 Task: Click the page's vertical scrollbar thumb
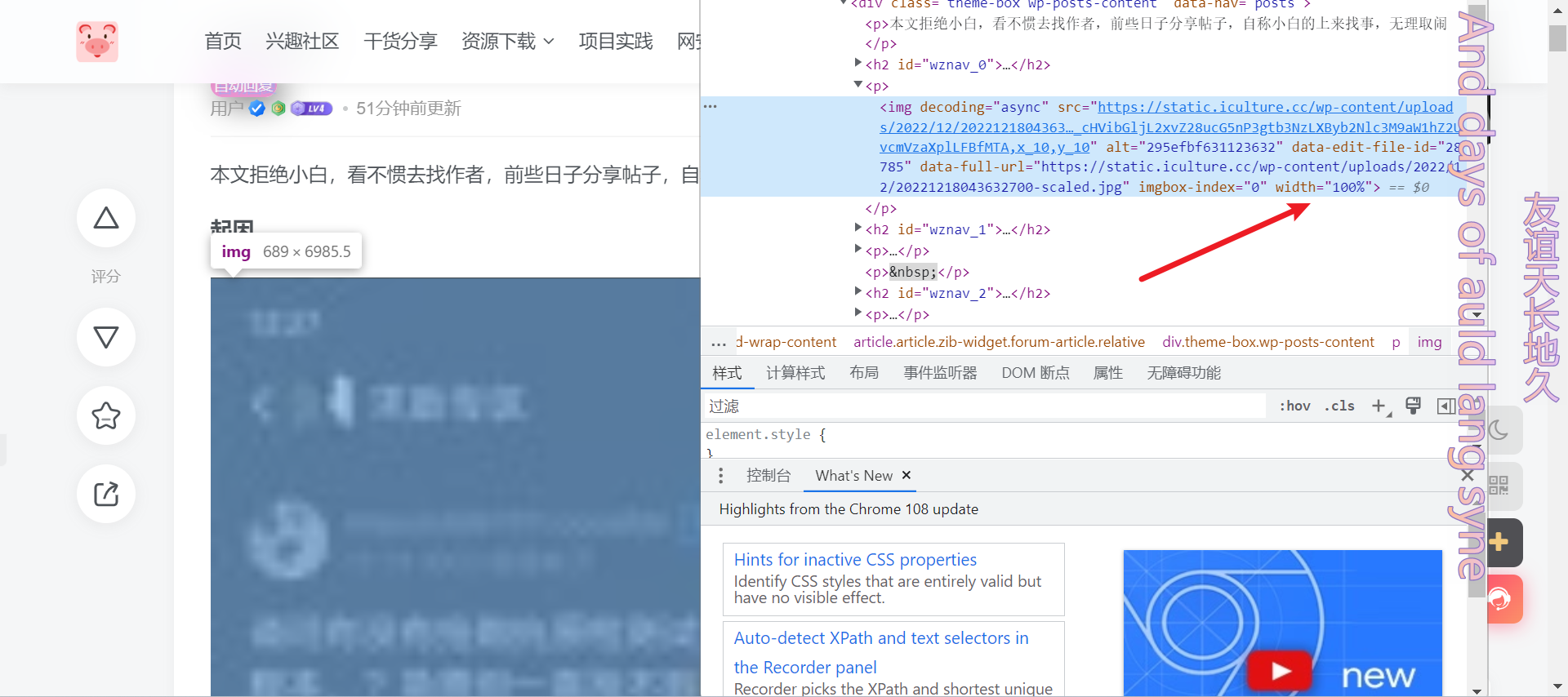pyautogui.click(x=1557, y=39)
